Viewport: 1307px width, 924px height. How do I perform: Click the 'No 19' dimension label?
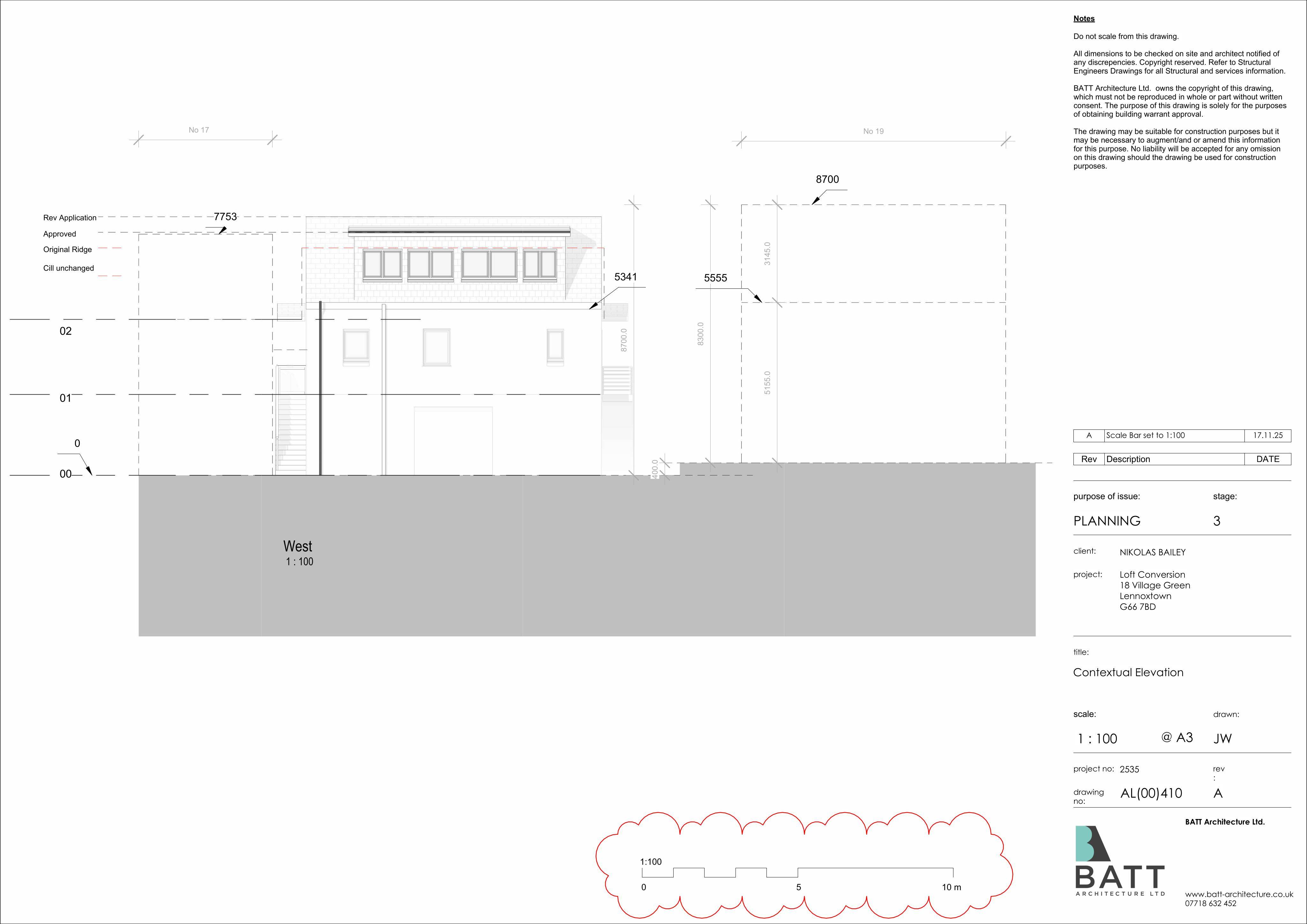tap(873, 131)
